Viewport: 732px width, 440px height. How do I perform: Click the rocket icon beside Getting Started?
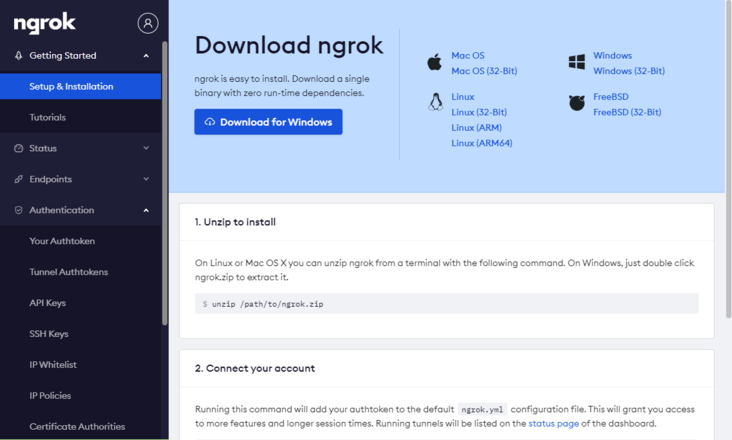pyautogui.click(x=19, y=56)
